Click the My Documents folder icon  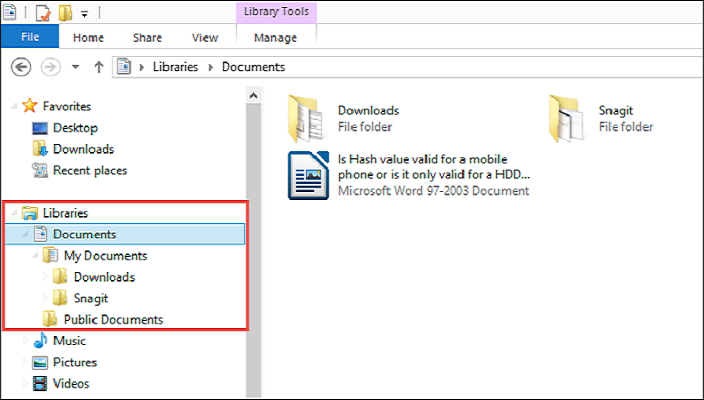click(51, 255)
